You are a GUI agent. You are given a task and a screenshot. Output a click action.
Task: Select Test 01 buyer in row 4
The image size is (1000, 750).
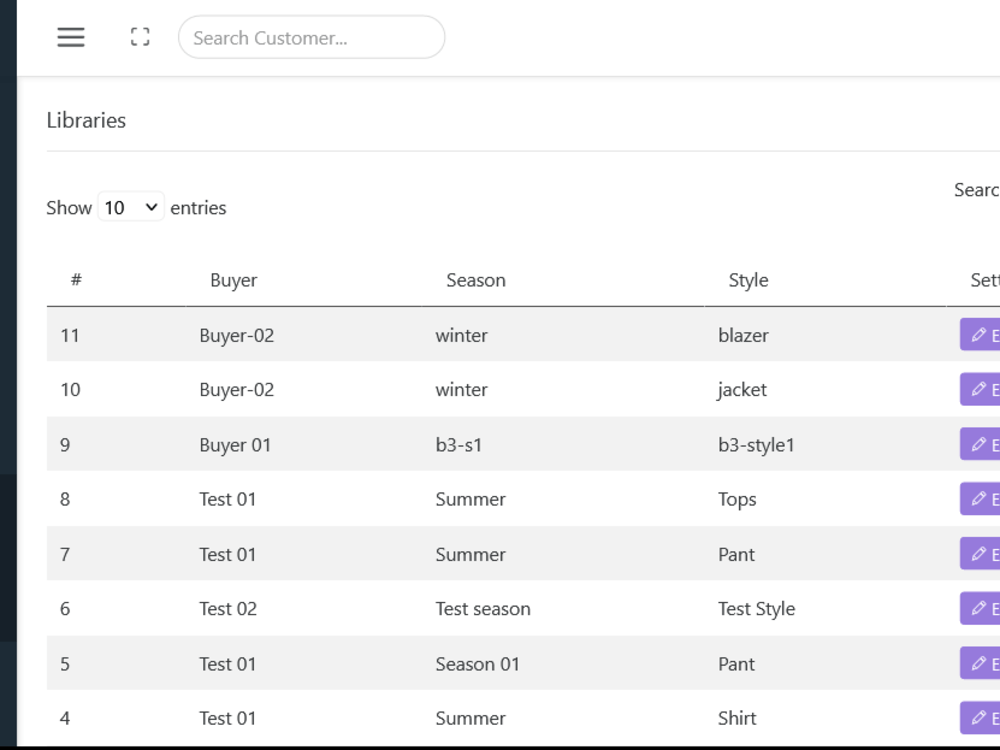point(228,719)
